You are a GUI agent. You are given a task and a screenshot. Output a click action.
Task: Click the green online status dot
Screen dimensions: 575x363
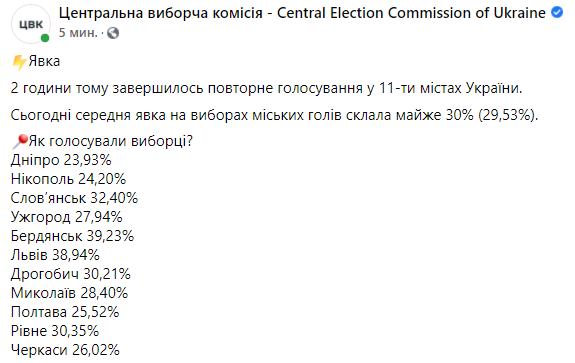point(45,38)
